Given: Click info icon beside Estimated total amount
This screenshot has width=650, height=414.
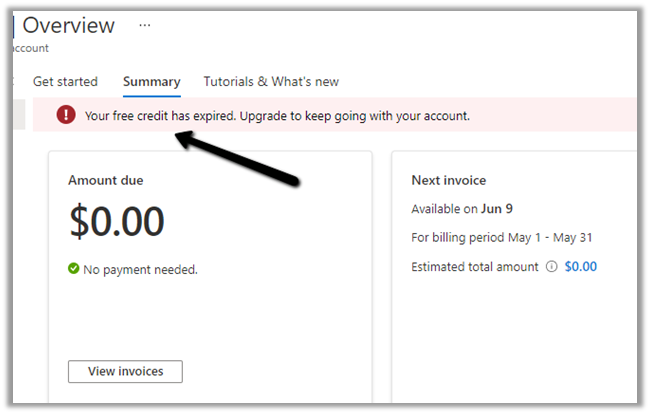Looking at the screenshot, I should tap(550, 267).
